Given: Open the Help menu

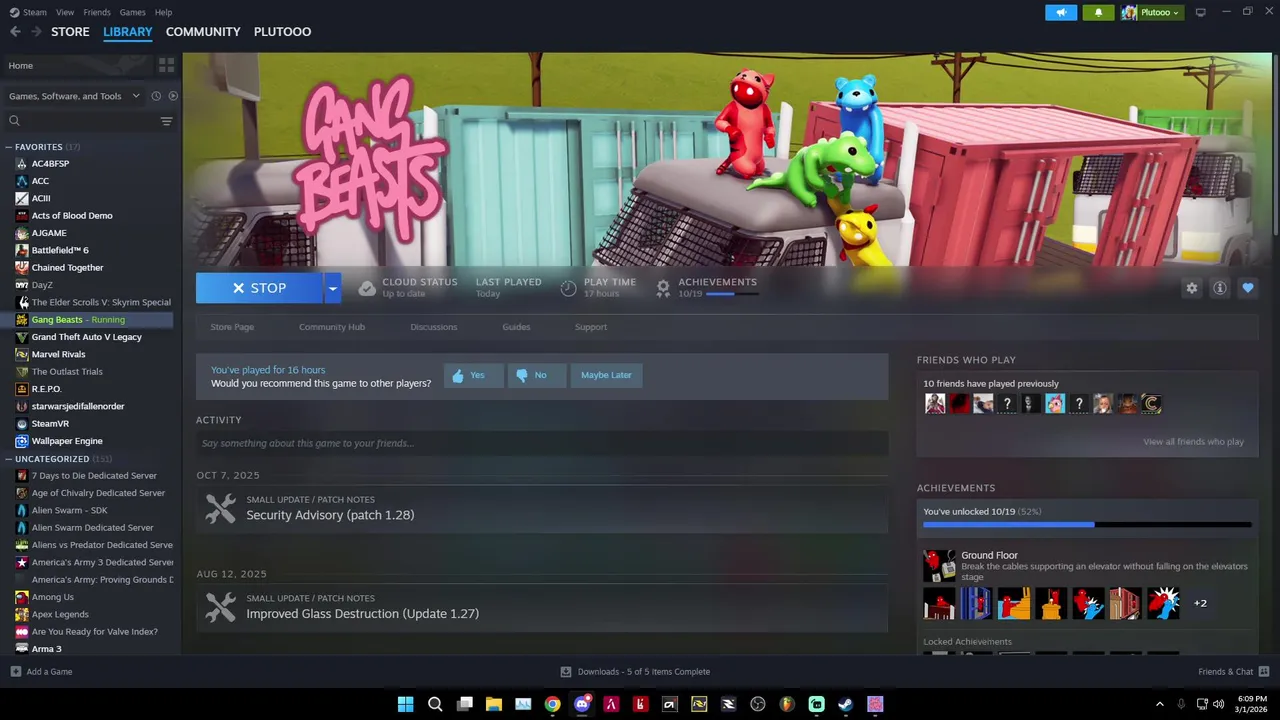Looking at the screenshot, I should tap(163, 12).
